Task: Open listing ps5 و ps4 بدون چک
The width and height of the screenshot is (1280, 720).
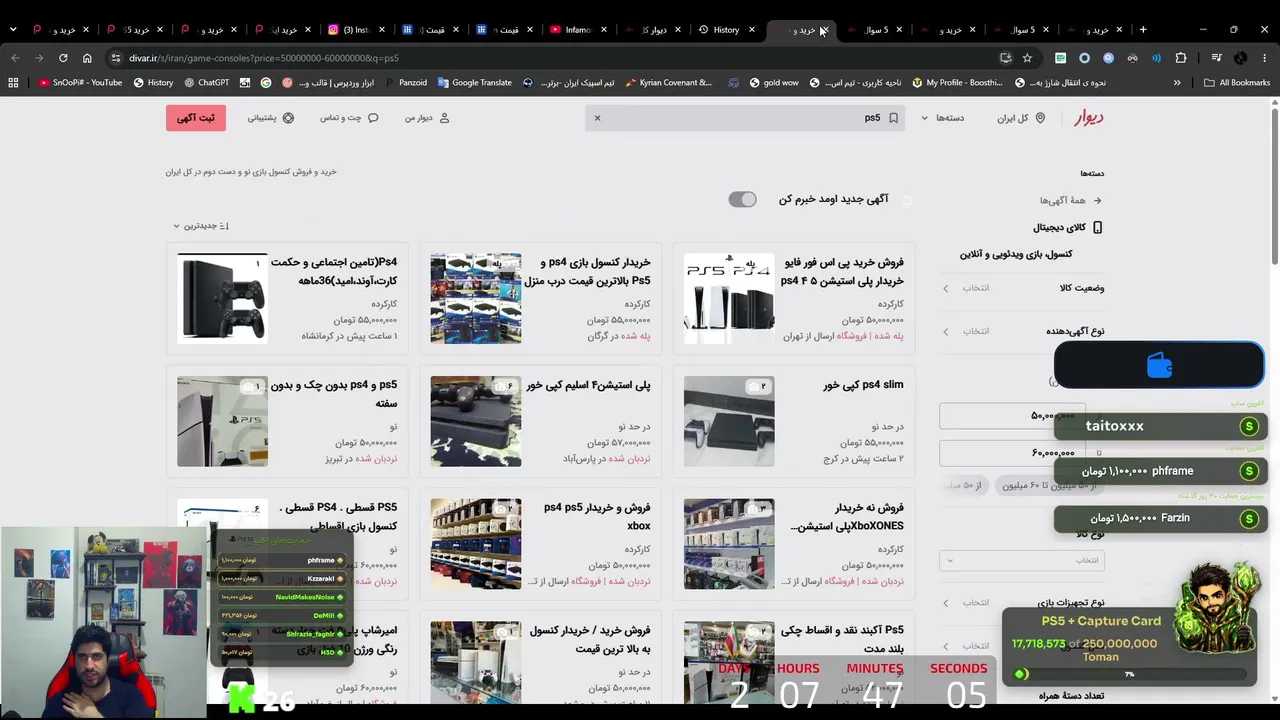Action: point(287,421)
